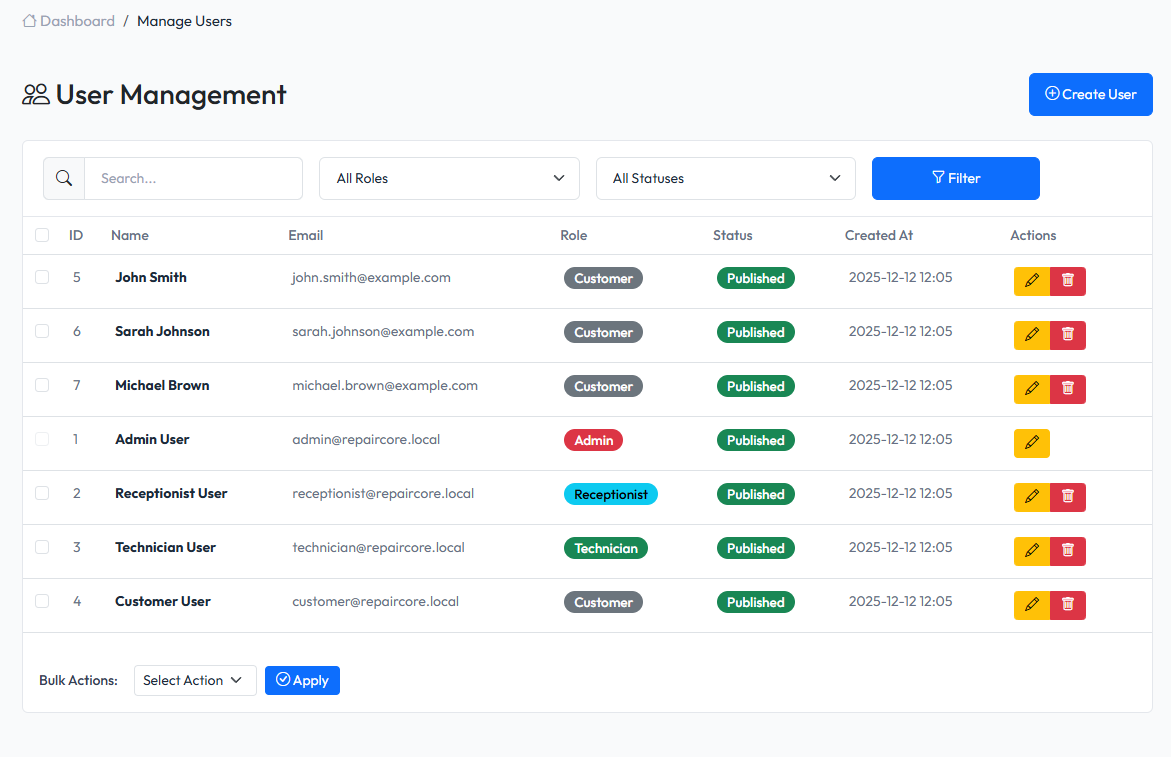Click the search magnifier icon
Image resolution: width=1171 pixels, height=757 pixels.
coord(63,178)
